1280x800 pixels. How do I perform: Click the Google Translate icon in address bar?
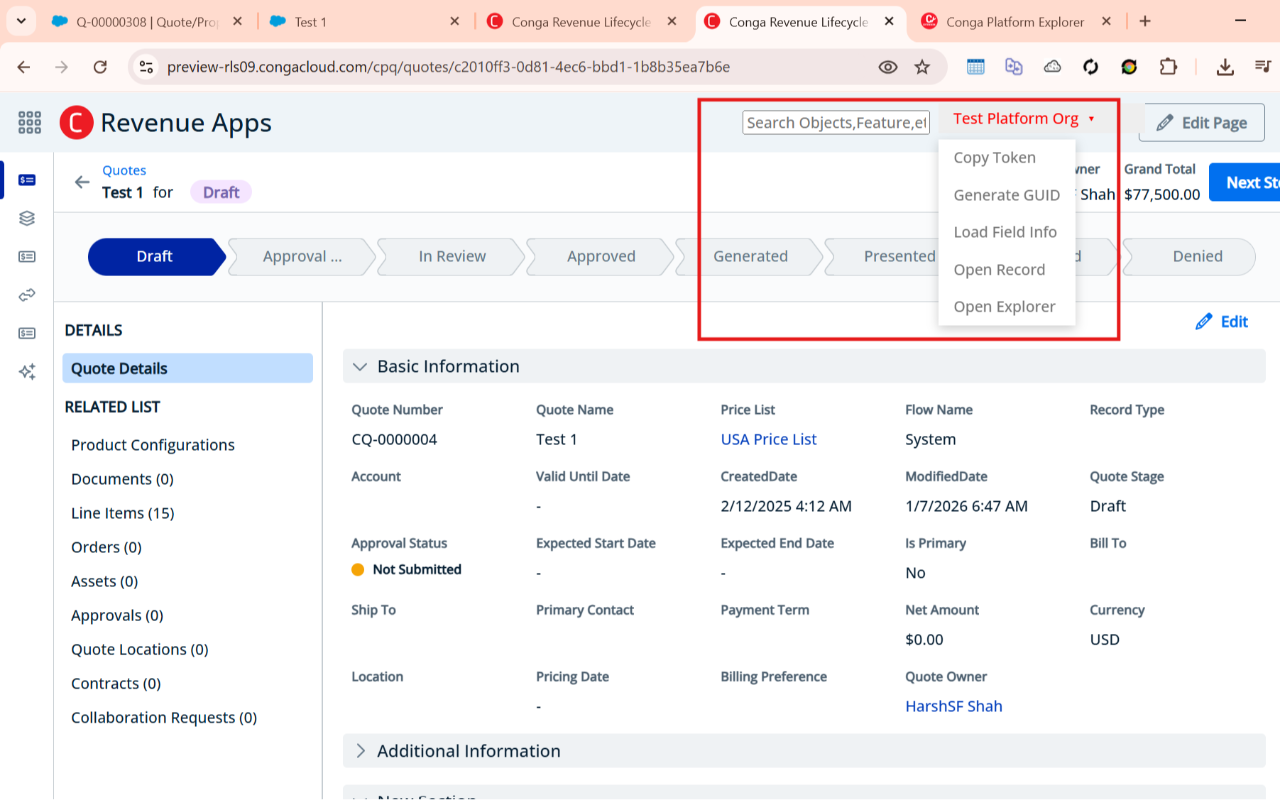coord(1014,66)
